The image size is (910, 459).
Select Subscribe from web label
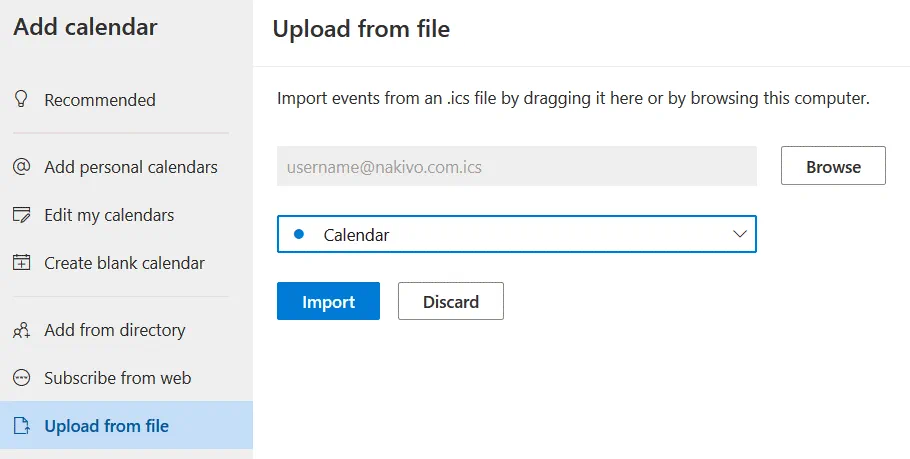[117, 378]
